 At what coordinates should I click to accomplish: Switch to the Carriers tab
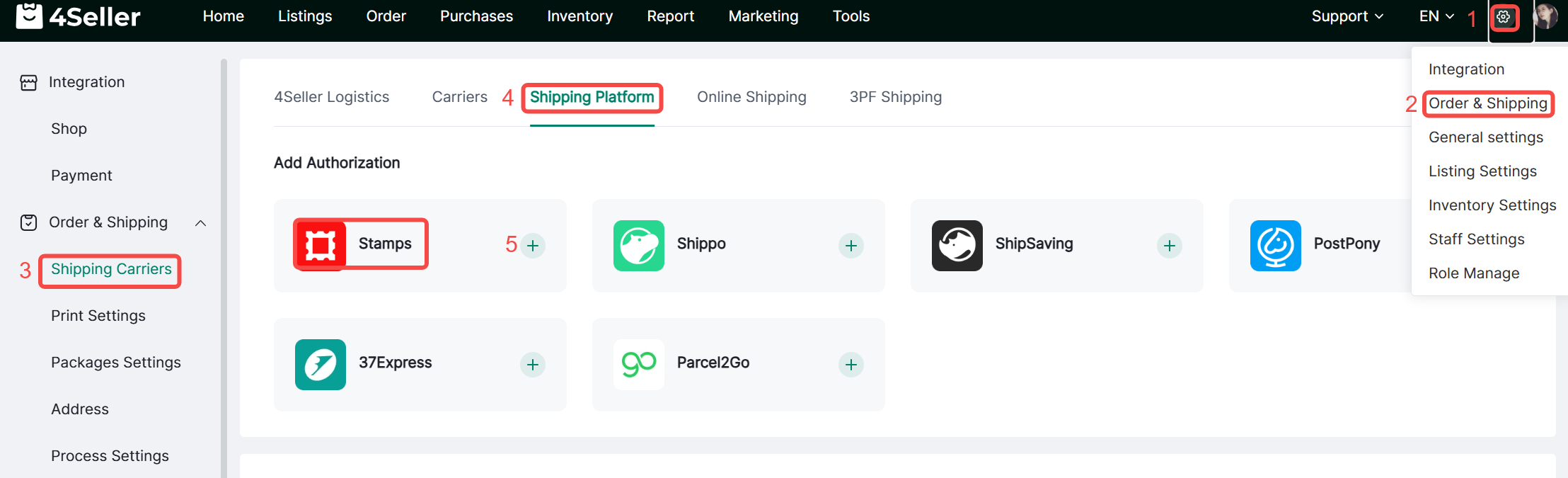click(x=459, y=97)
